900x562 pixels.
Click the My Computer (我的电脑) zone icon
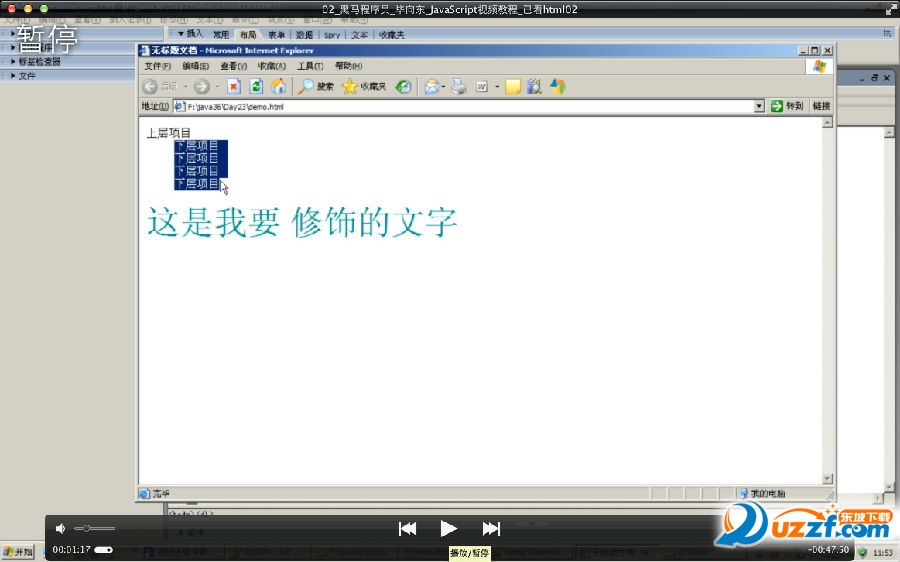744,493
